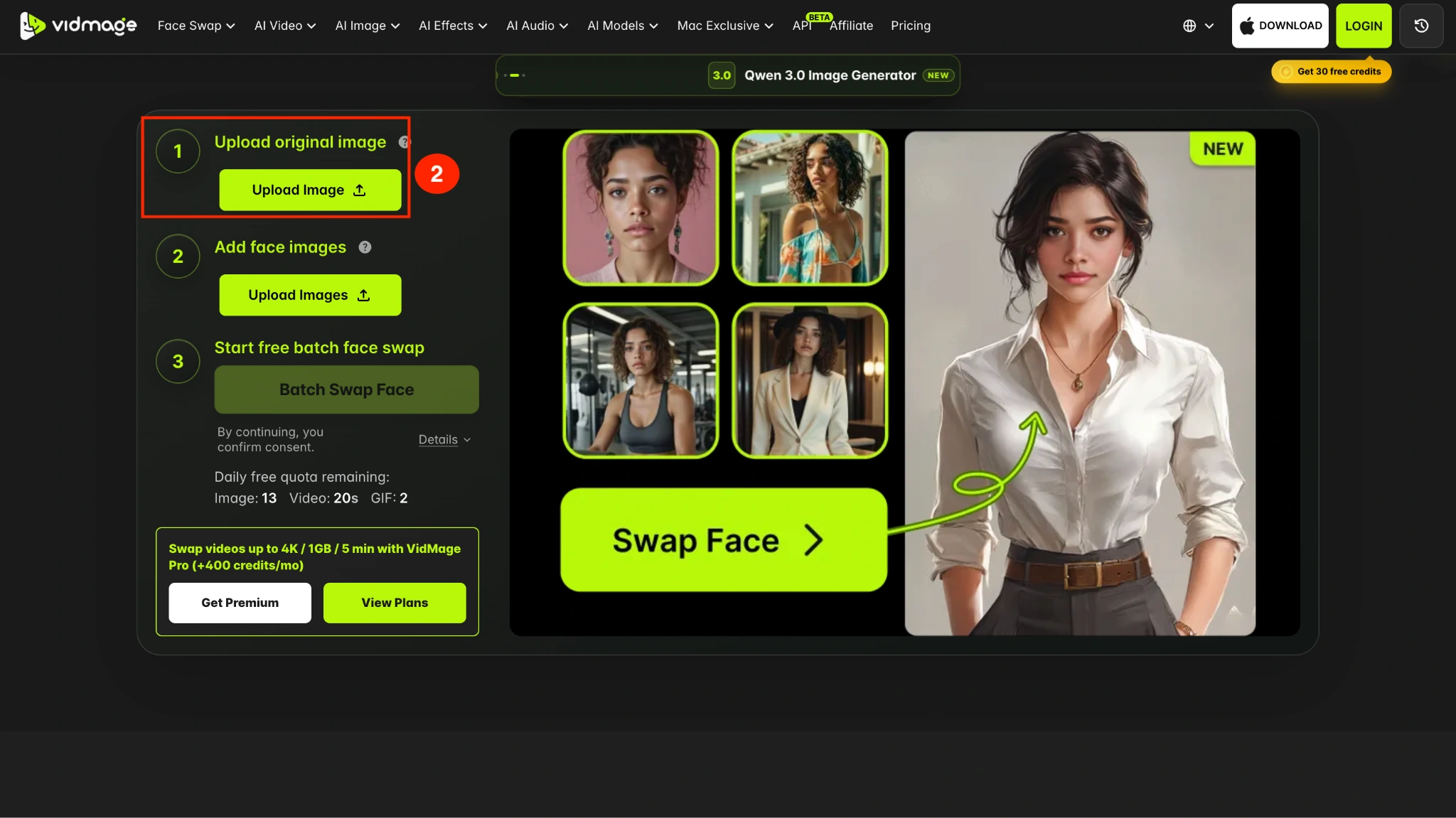Click the 'Swap videos up to 4K' promo text
The height and width of the screenshot is (818, 1456).
pyautogui.click(x=315, y=557)
